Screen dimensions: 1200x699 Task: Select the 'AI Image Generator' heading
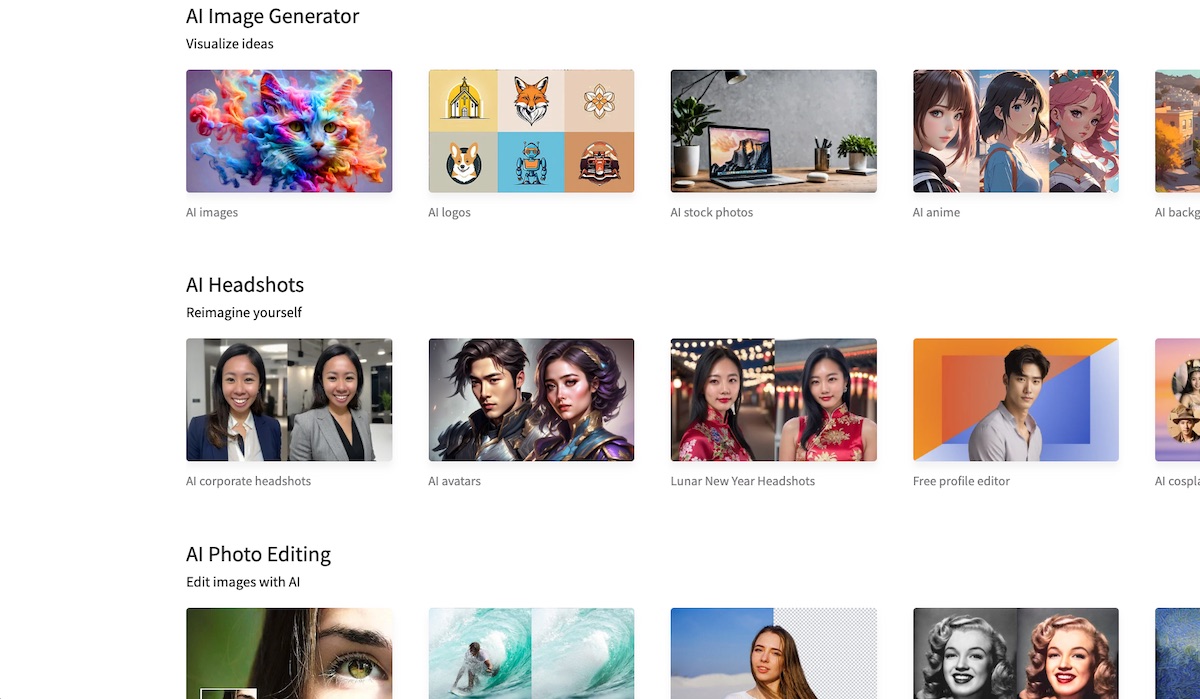[x=272, y=16]
